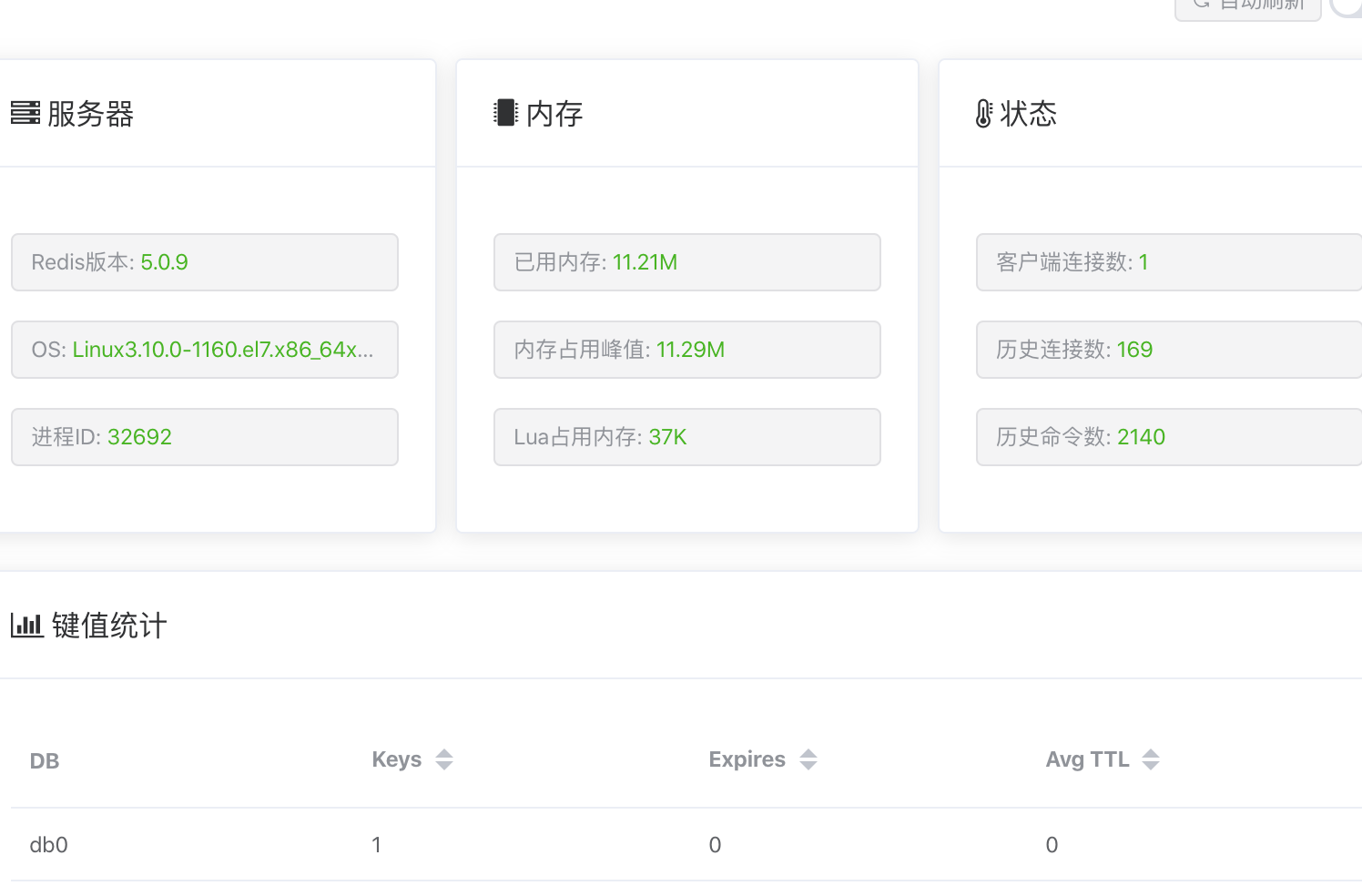Click the Redis版本 5.0.9 tag
Screen dimensions: 1362x896
tap(205, 262)
